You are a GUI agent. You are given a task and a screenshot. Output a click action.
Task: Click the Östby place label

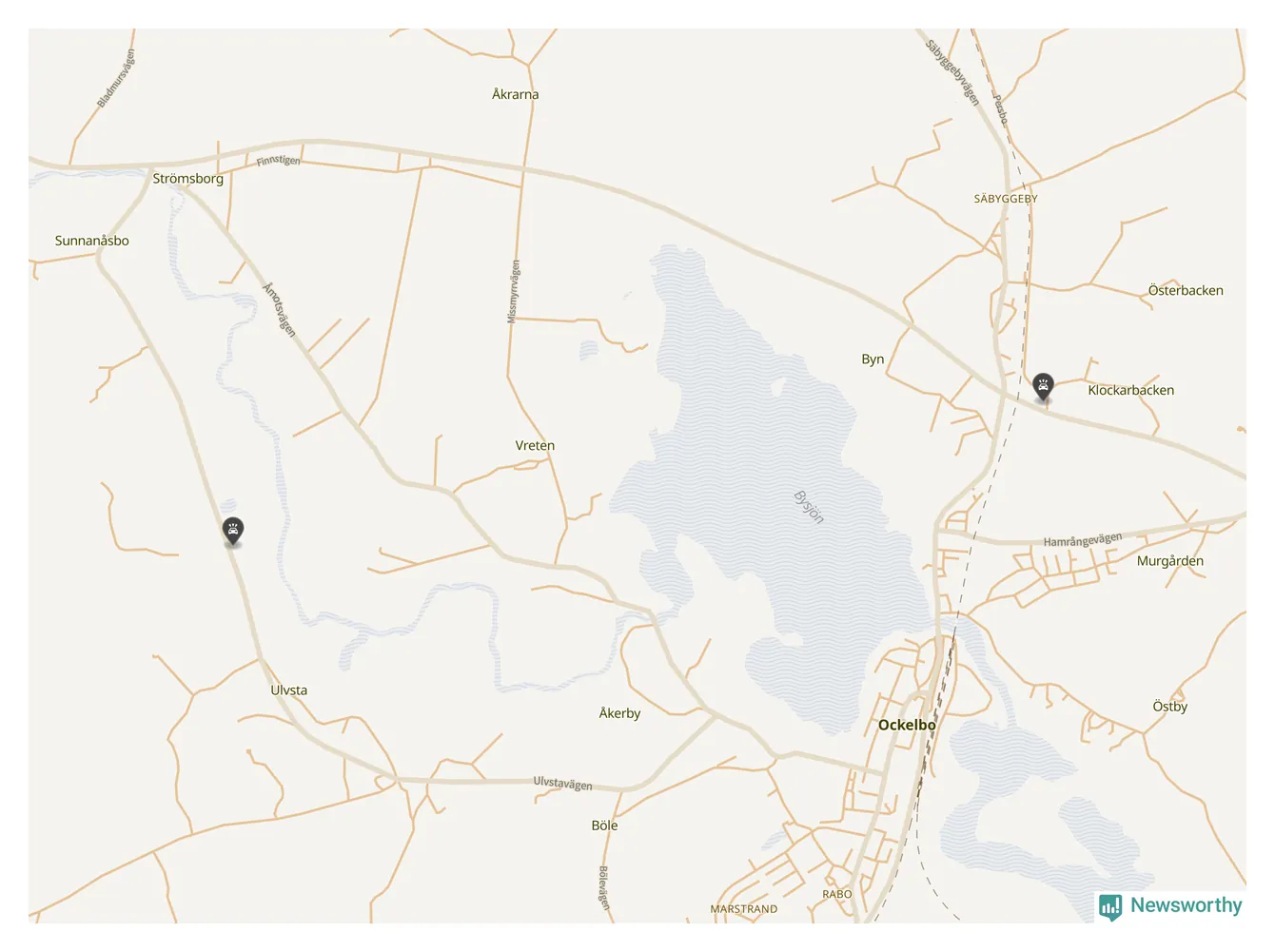coord(1170,707)
